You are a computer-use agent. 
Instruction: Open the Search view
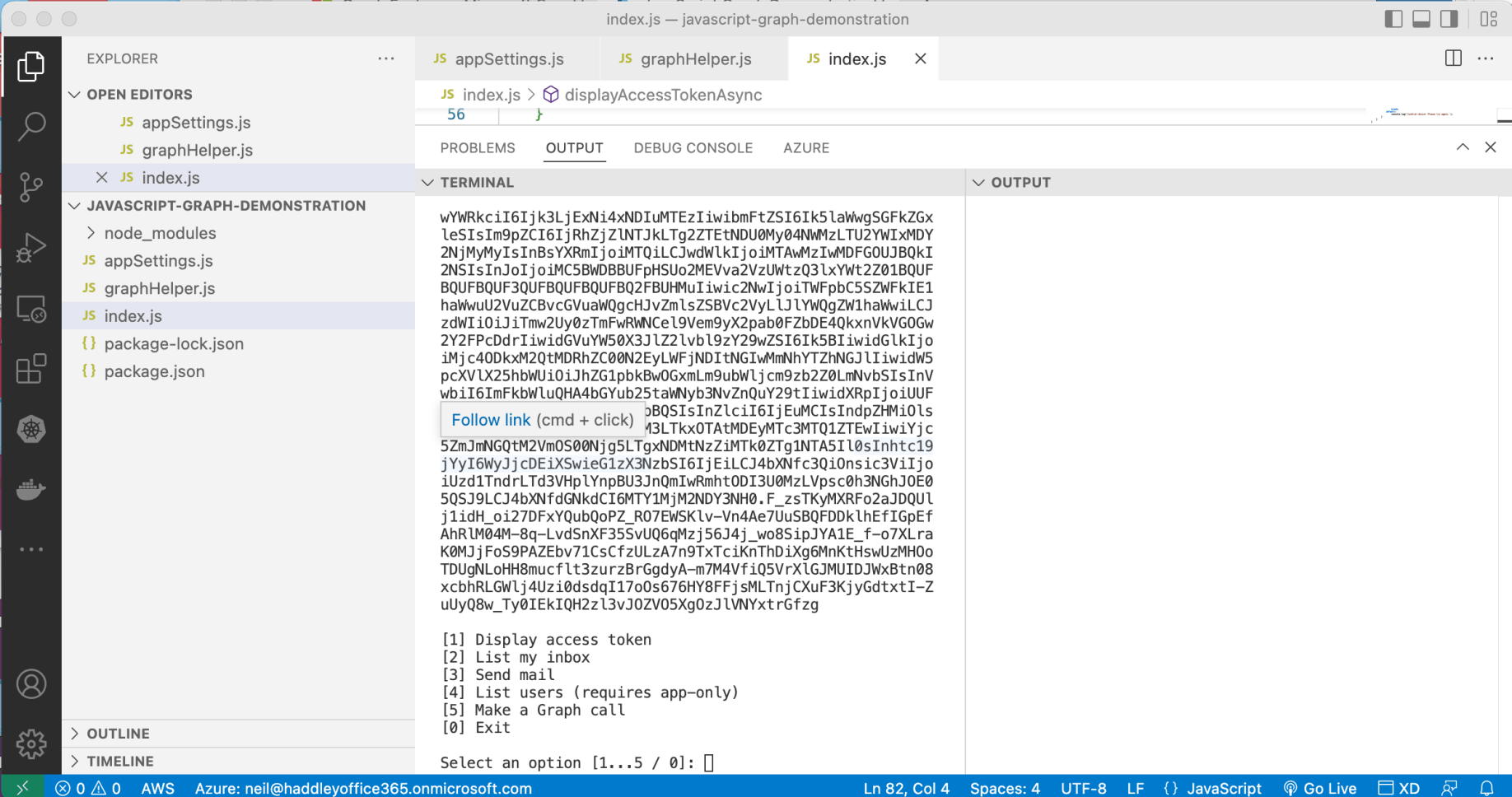tap(31, 126)
